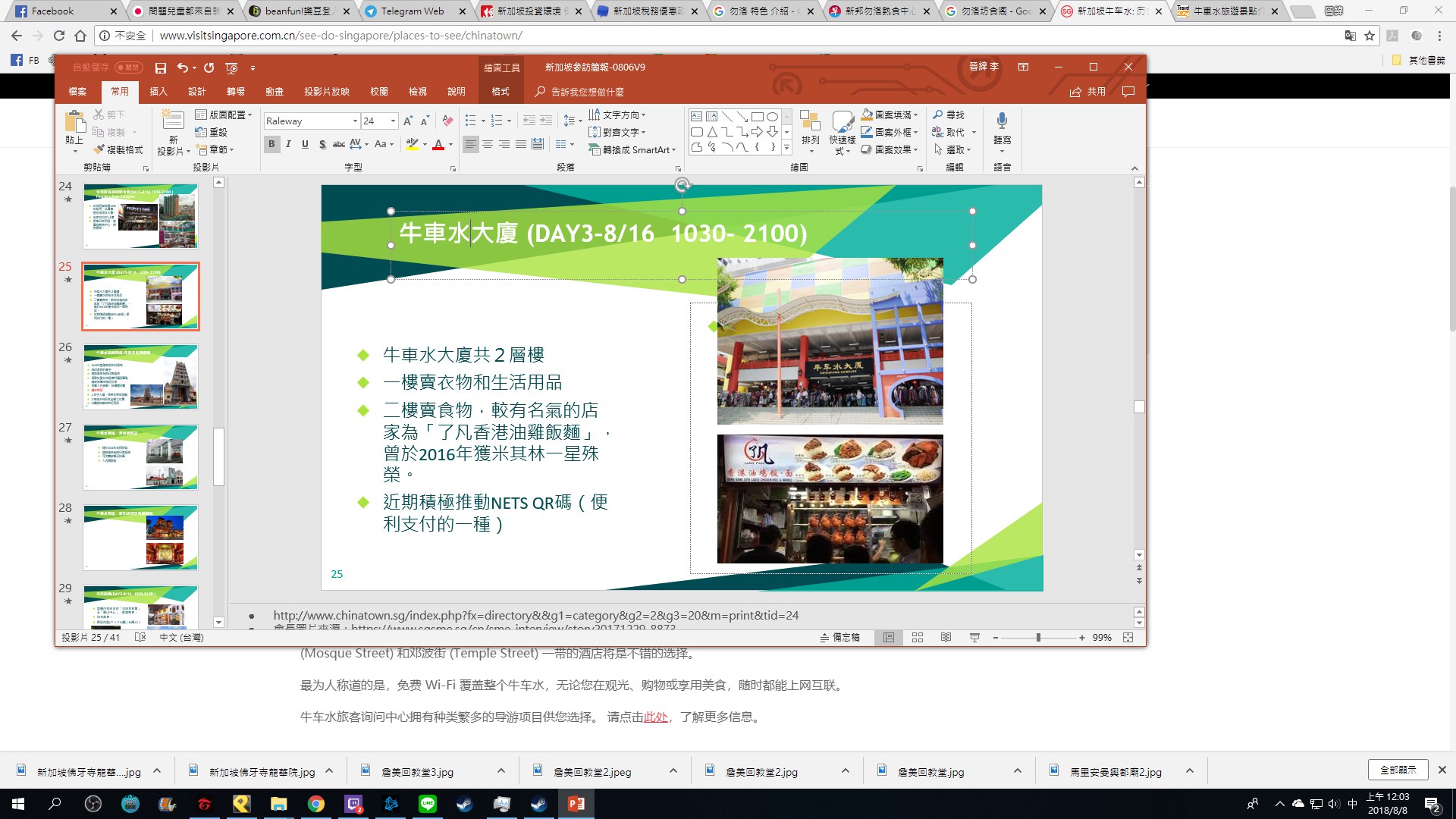Expand the Shape Fill (圖案填滿) dropdown

coord(890,115)
